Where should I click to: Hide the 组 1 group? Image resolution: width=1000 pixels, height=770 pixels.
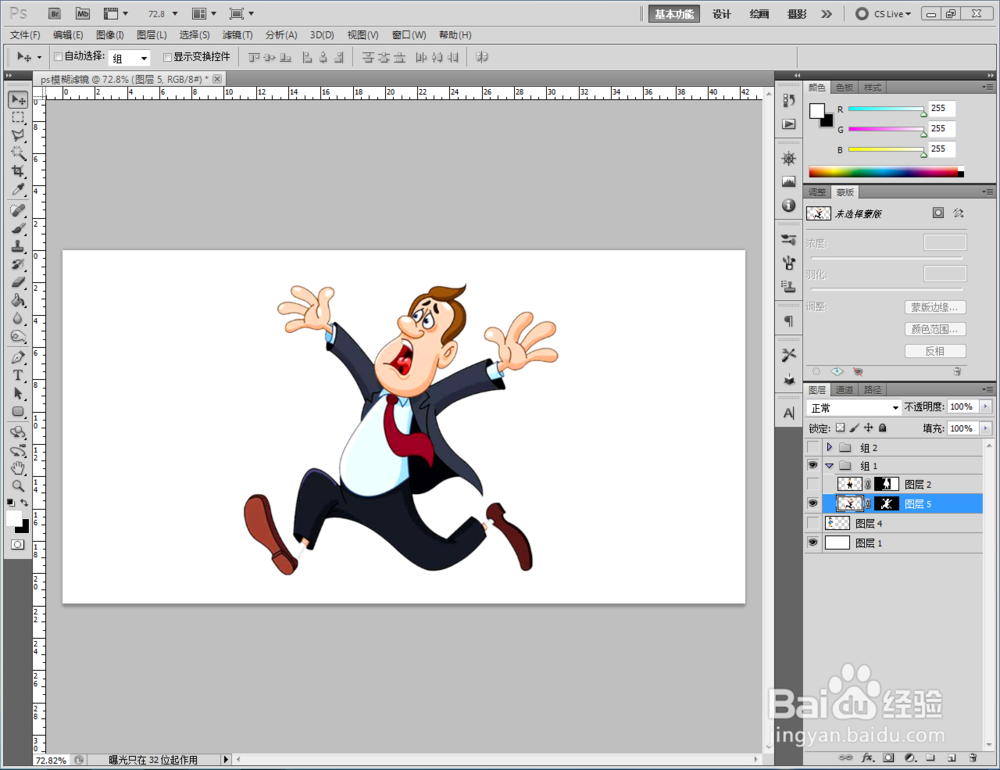(813, 465)
